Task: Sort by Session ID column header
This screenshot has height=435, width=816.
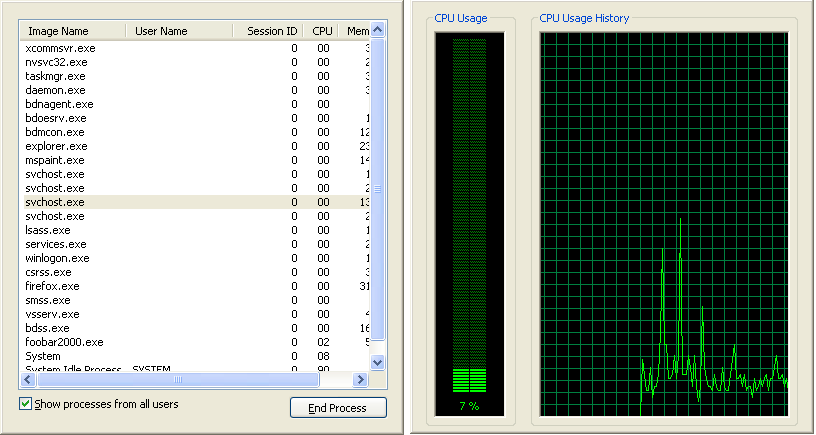Action: click(x=271, y=31)
